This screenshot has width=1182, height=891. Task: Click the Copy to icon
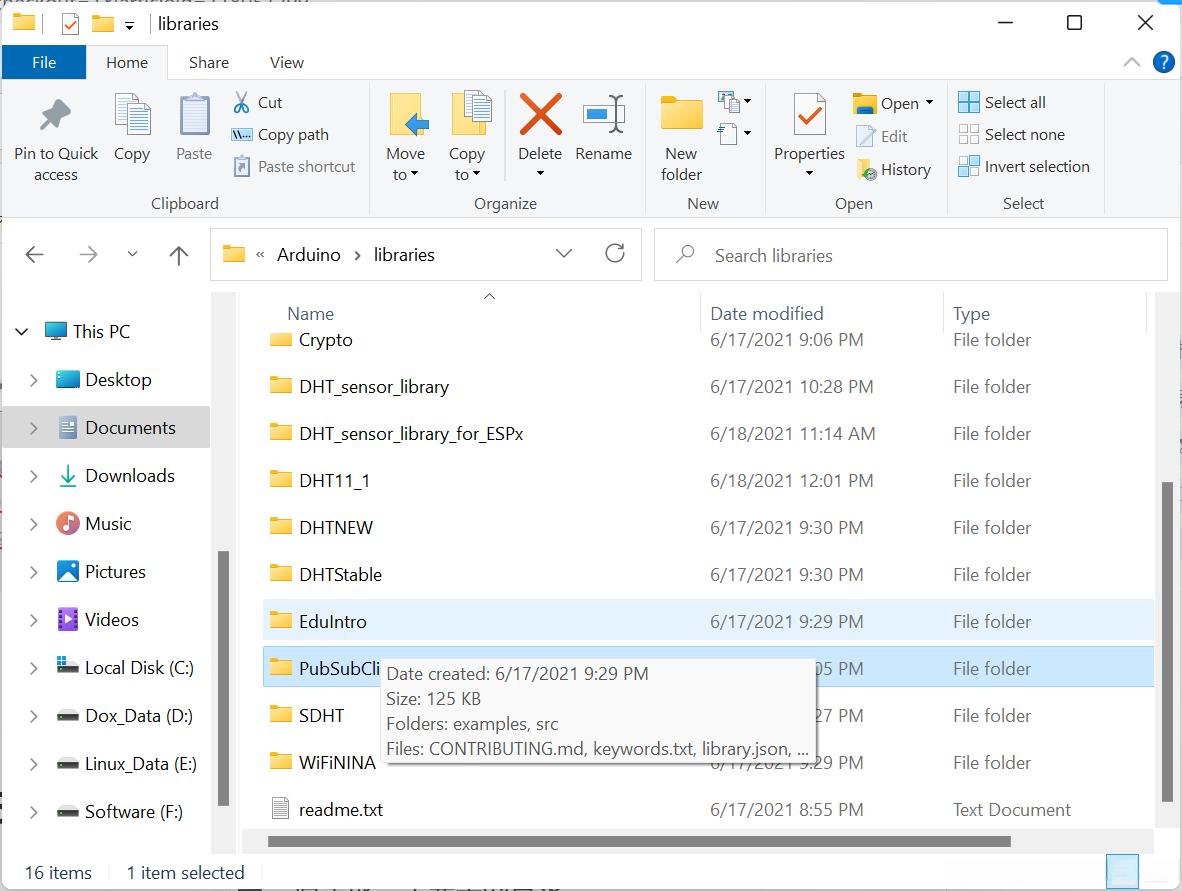pyautogui.click(x=470, y=114)
